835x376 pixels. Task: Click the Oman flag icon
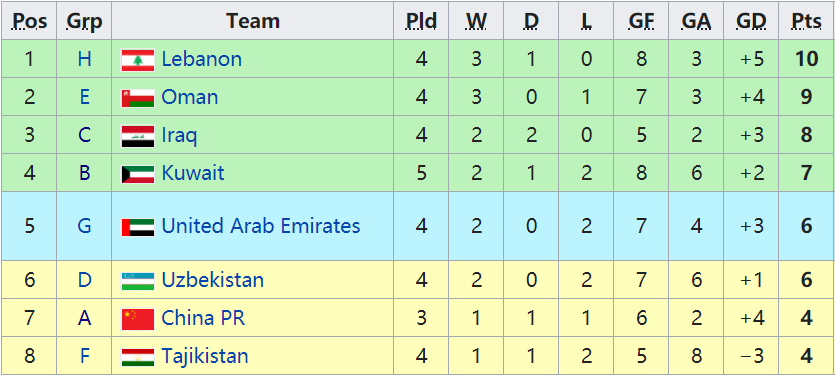point(138,98)
